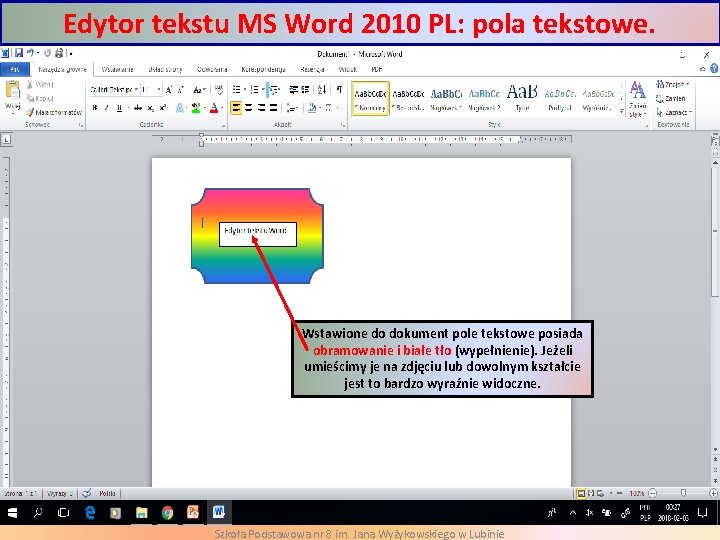This screenshot has height=540, width=720.
Task: Toggle Italic formatting
Action: (x=107, y=108)
